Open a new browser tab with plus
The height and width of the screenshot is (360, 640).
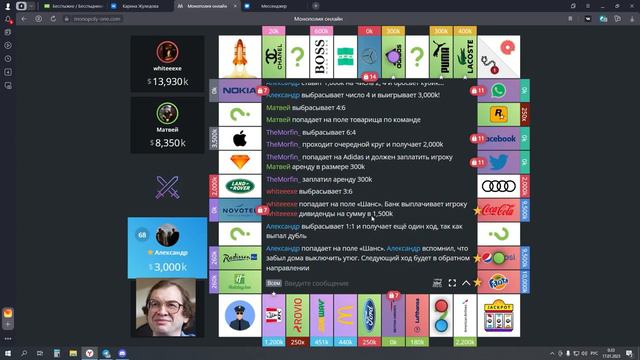pos(316,6)
